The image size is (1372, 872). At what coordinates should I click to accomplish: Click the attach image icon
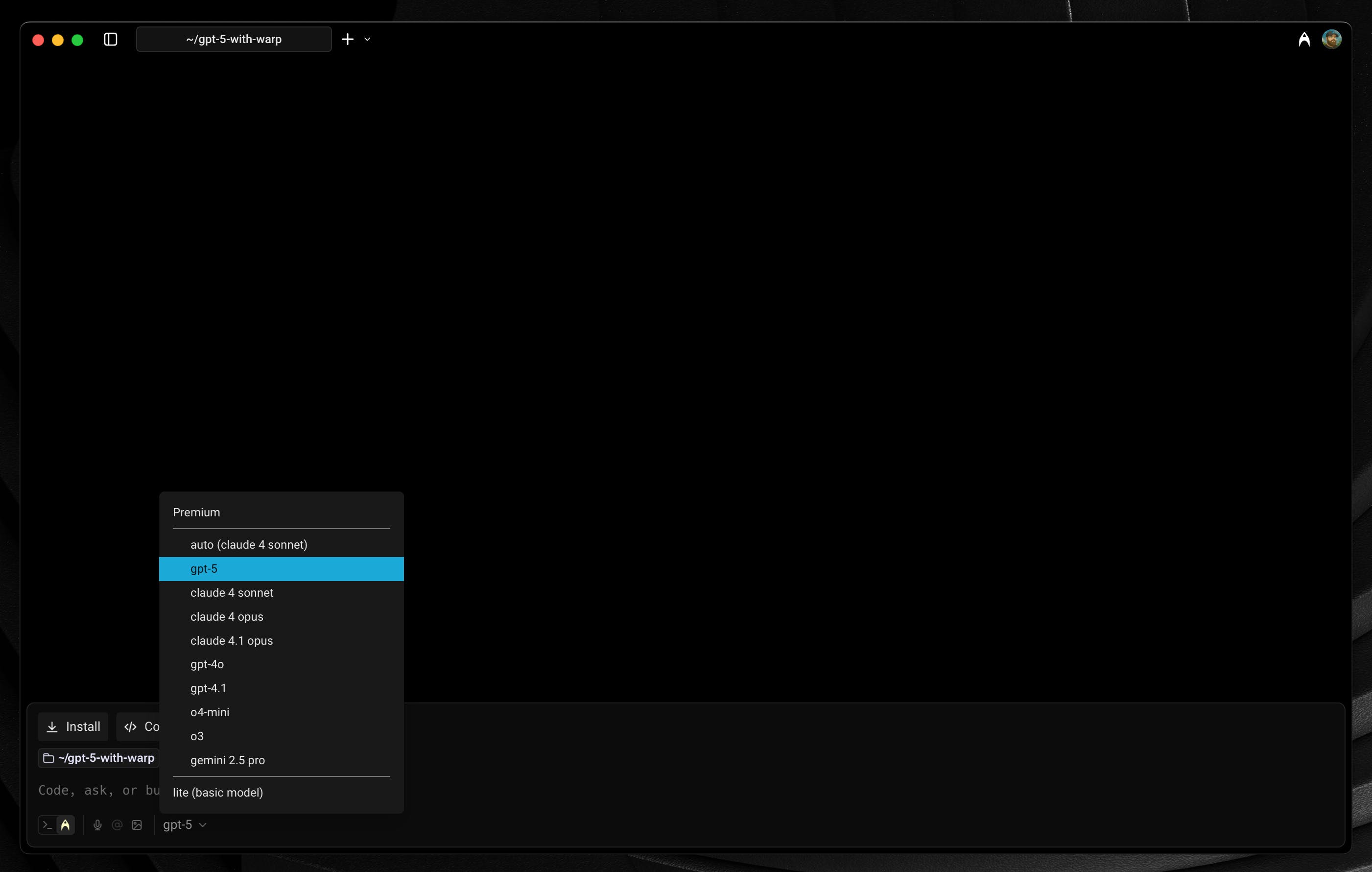(137, 824)
